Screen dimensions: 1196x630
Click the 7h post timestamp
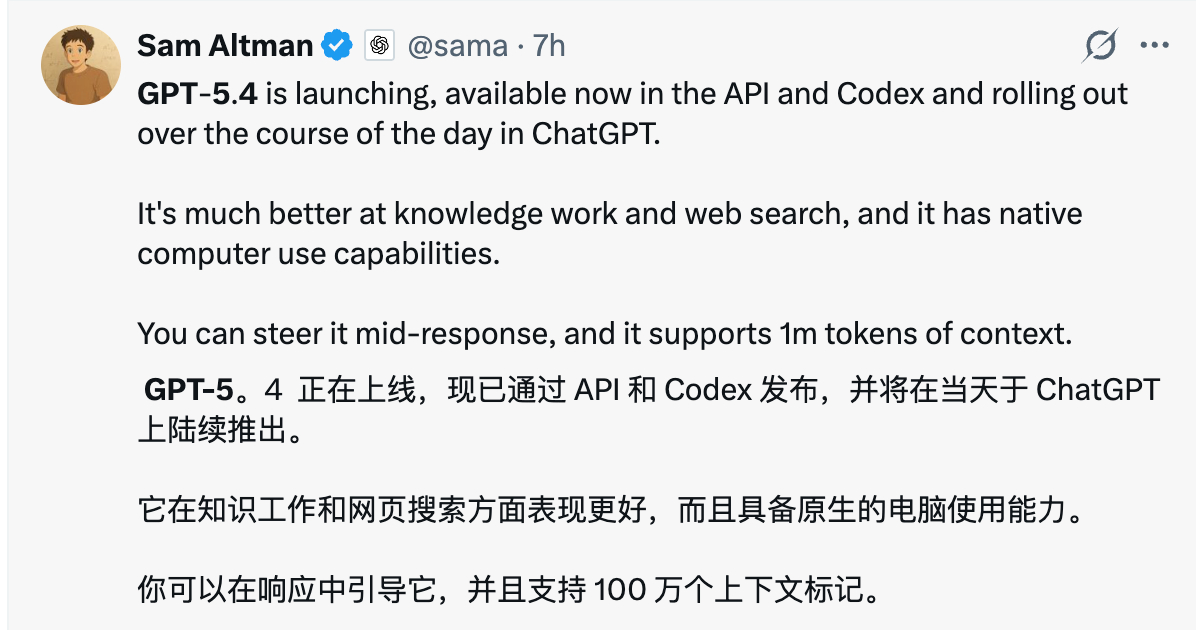(549, 45)
